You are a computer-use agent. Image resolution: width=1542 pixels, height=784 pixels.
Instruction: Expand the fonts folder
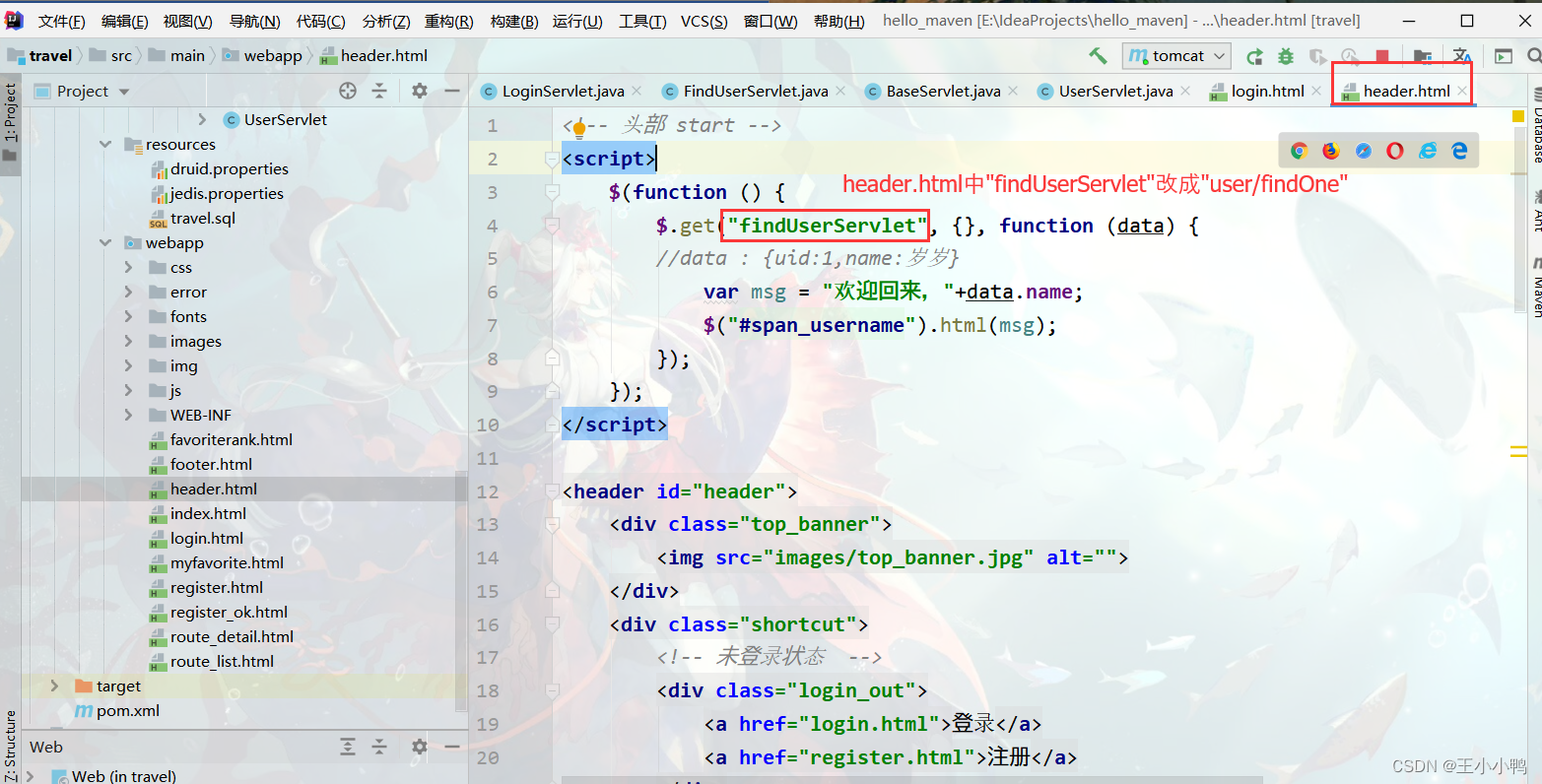coord(129,316)
